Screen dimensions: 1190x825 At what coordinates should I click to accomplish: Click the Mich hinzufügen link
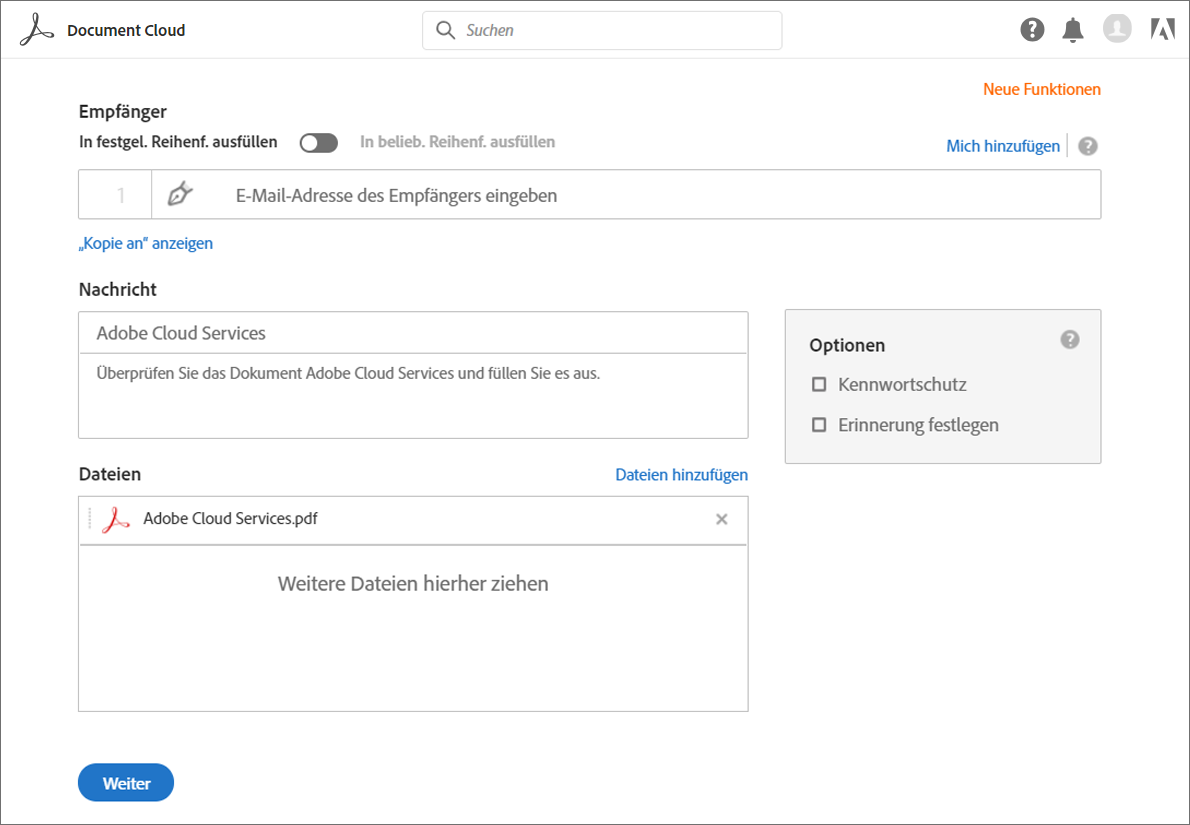[x=1003, y=146]
